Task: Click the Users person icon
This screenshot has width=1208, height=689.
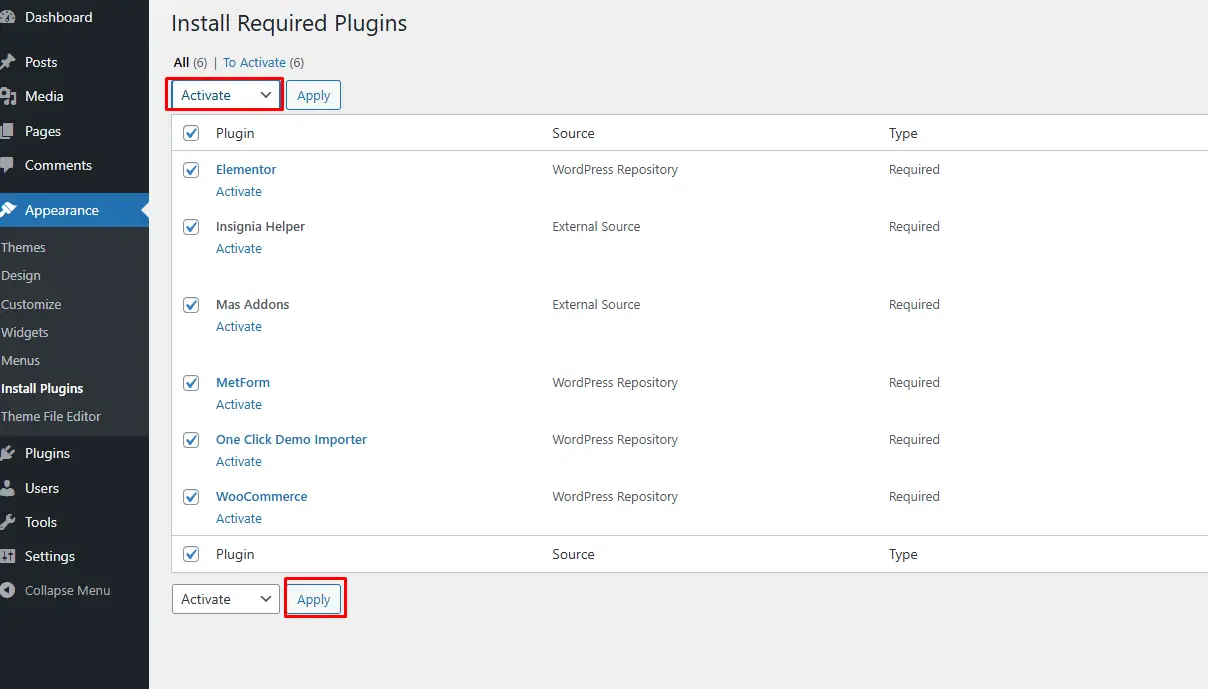Action: pyautogui.click(x=7, y=488)
